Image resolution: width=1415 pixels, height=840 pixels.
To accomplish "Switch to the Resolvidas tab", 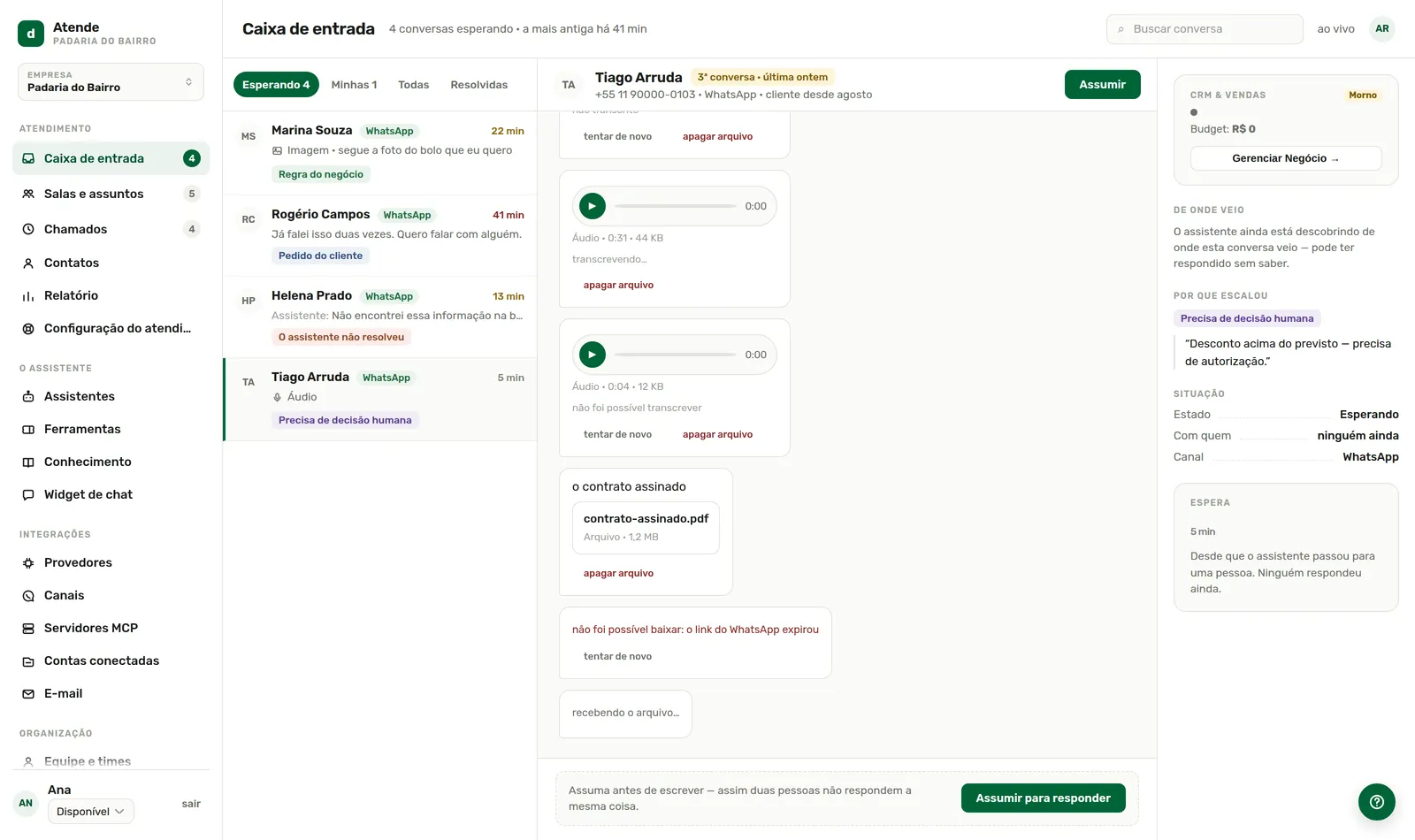I will click(478, 85).
